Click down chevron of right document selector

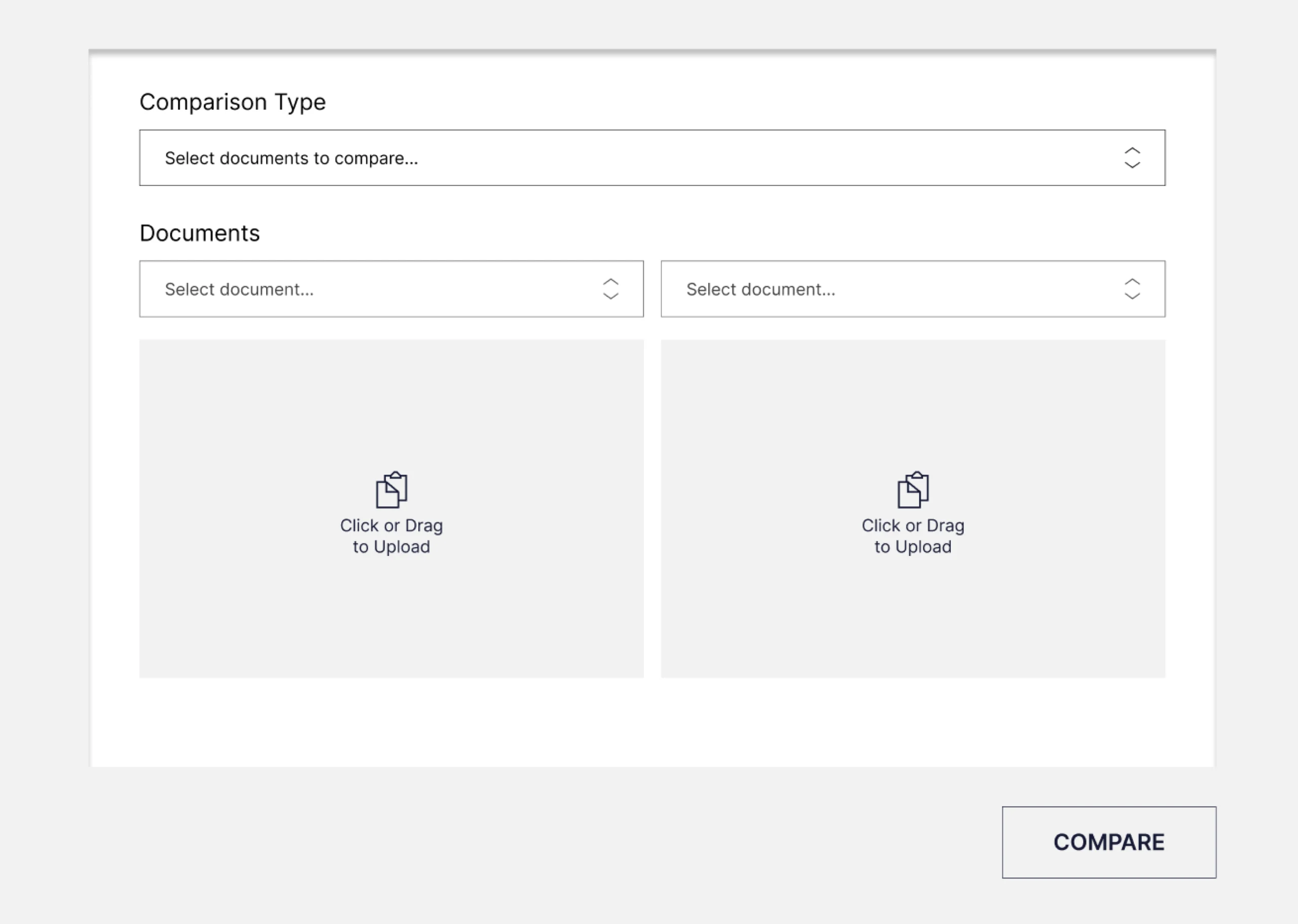pyautogui.click(x=1132, y=296)
